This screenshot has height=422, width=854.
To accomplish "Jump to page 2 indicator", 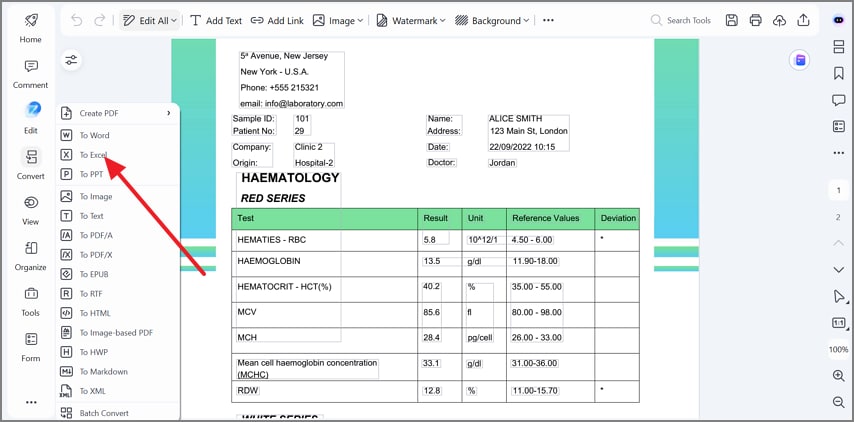I will pyautogui.click(x=839, y=217).
